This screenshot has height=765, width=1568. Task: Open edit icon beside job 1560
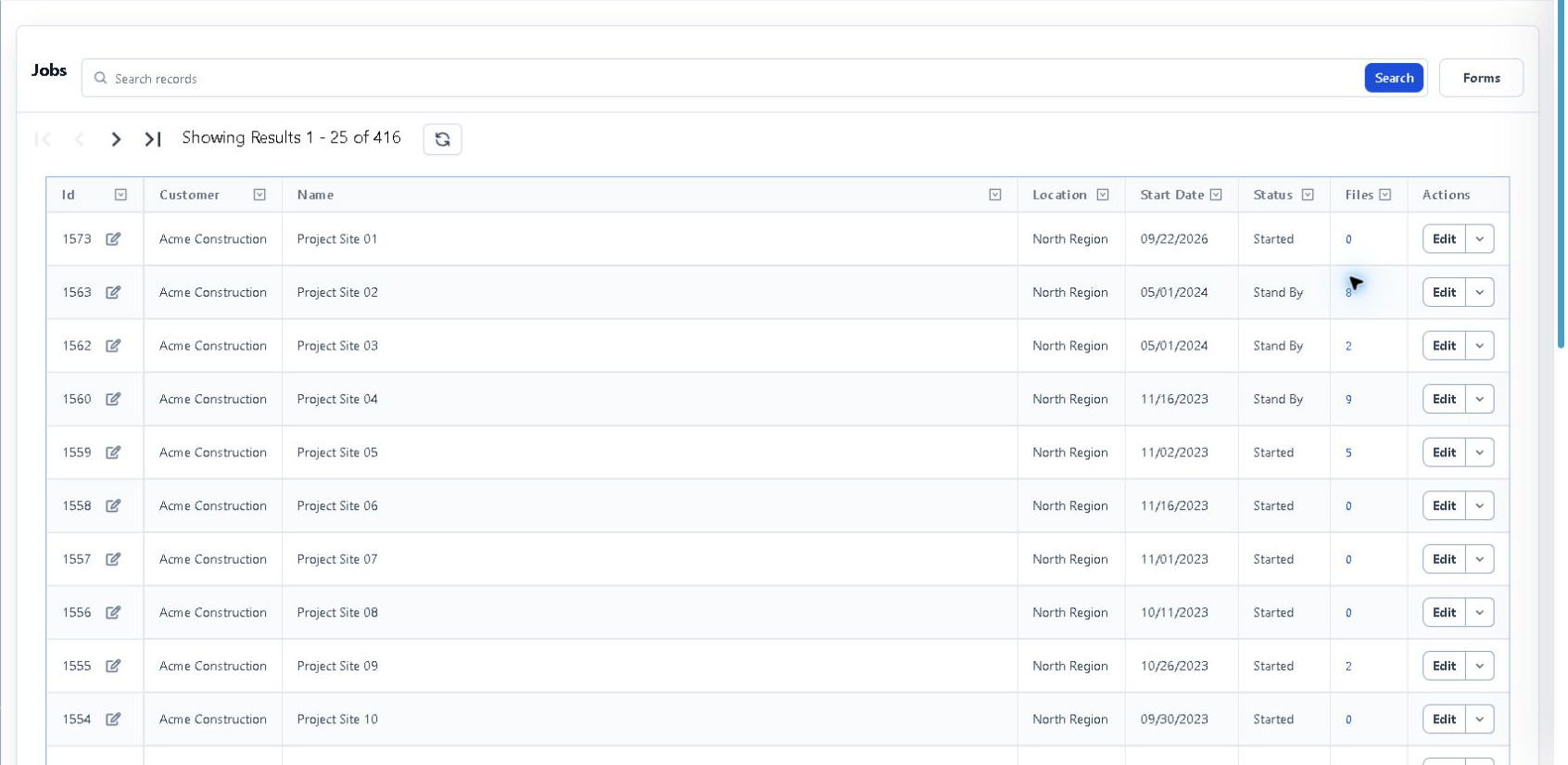113,399
